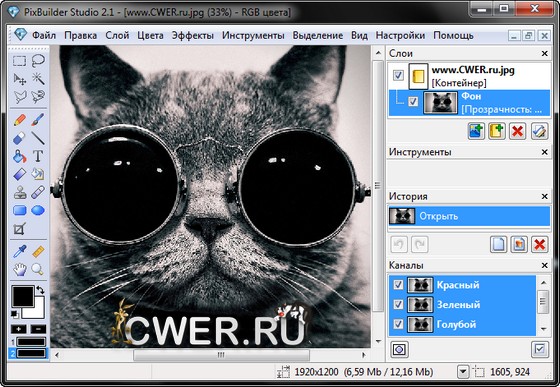Click the new document from history icon
The width and height of the screenshot is (560, 387).
[x=498, y=245]
